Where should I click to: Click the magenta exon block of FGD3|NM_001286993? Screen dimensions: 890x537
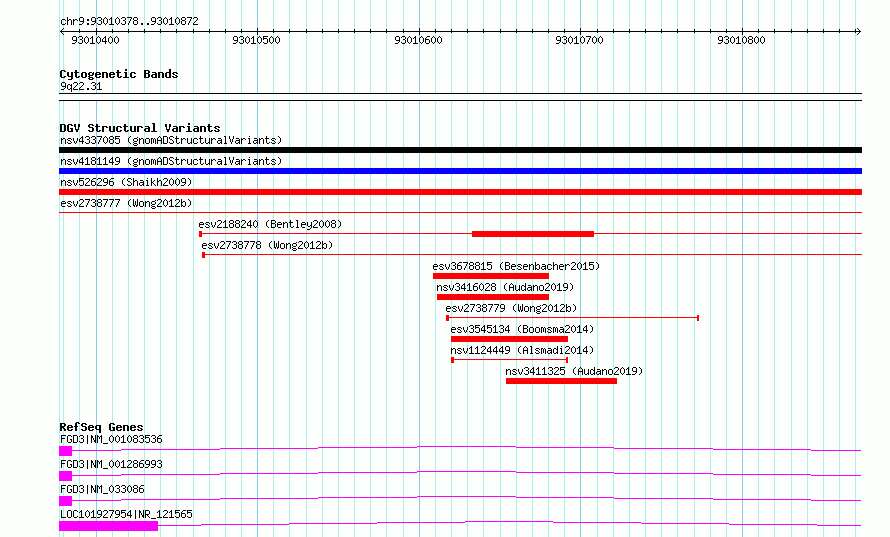pos(66,476)
